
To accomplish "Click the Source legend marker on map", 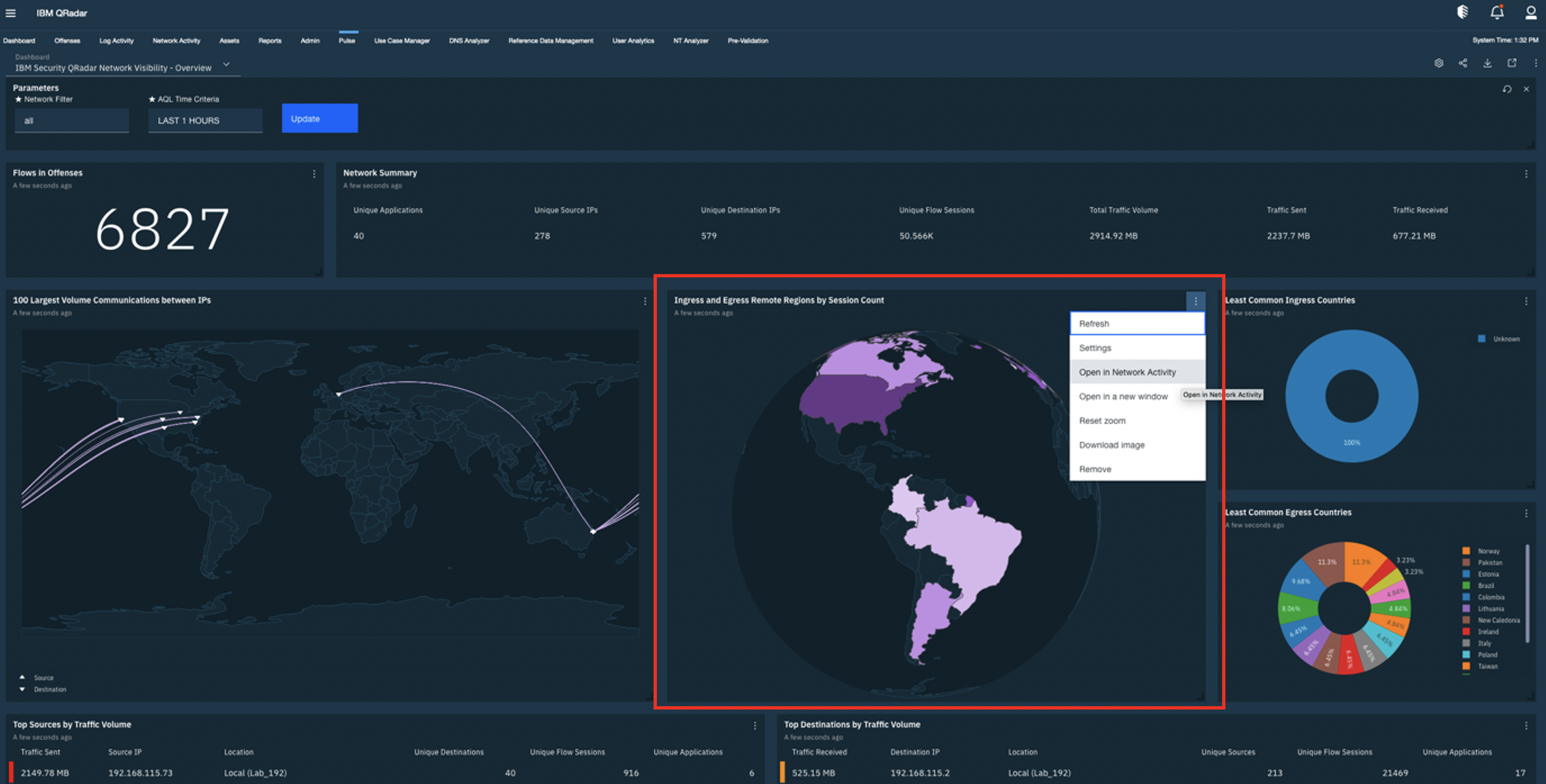I will tap(22, 677).
